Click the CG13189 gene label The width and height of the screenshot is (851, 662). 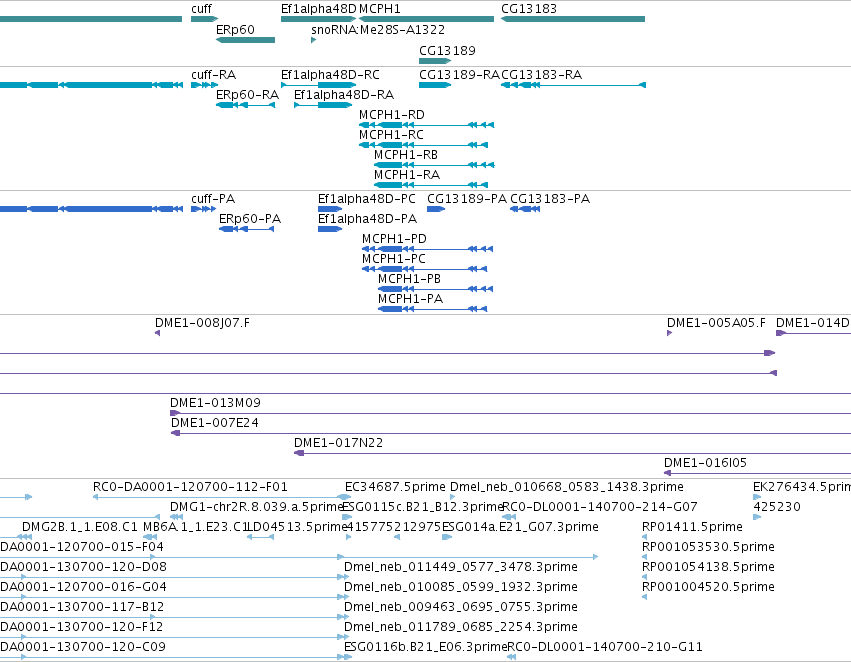pyautogui.click(x=447, y=50)
